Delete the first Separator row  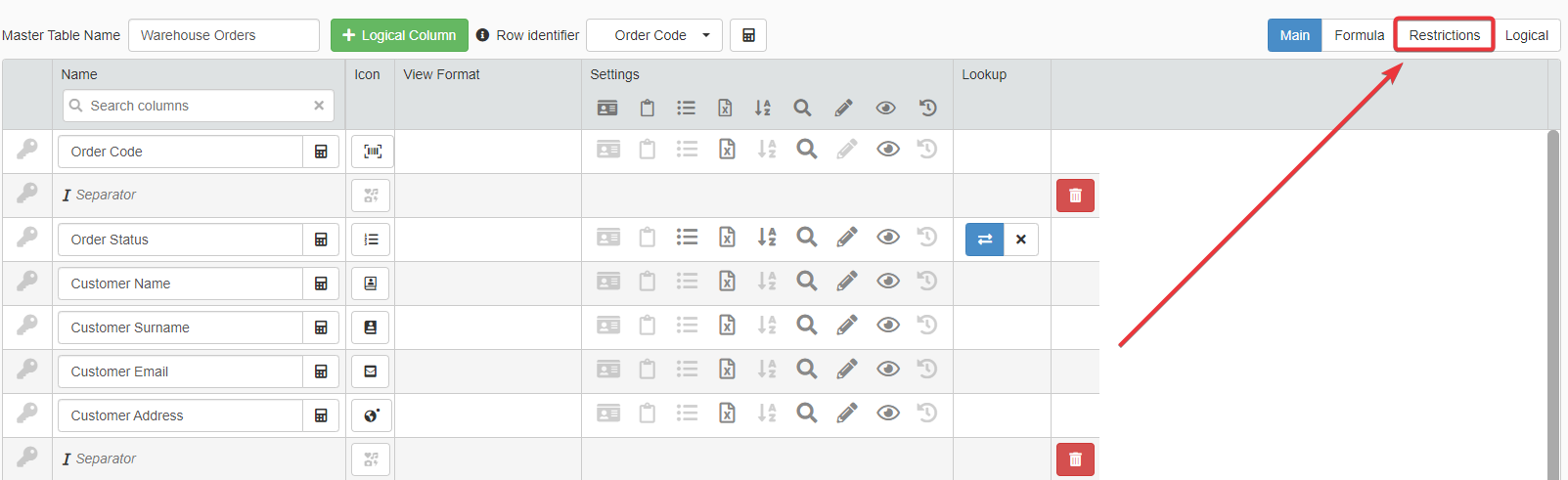1075,196
